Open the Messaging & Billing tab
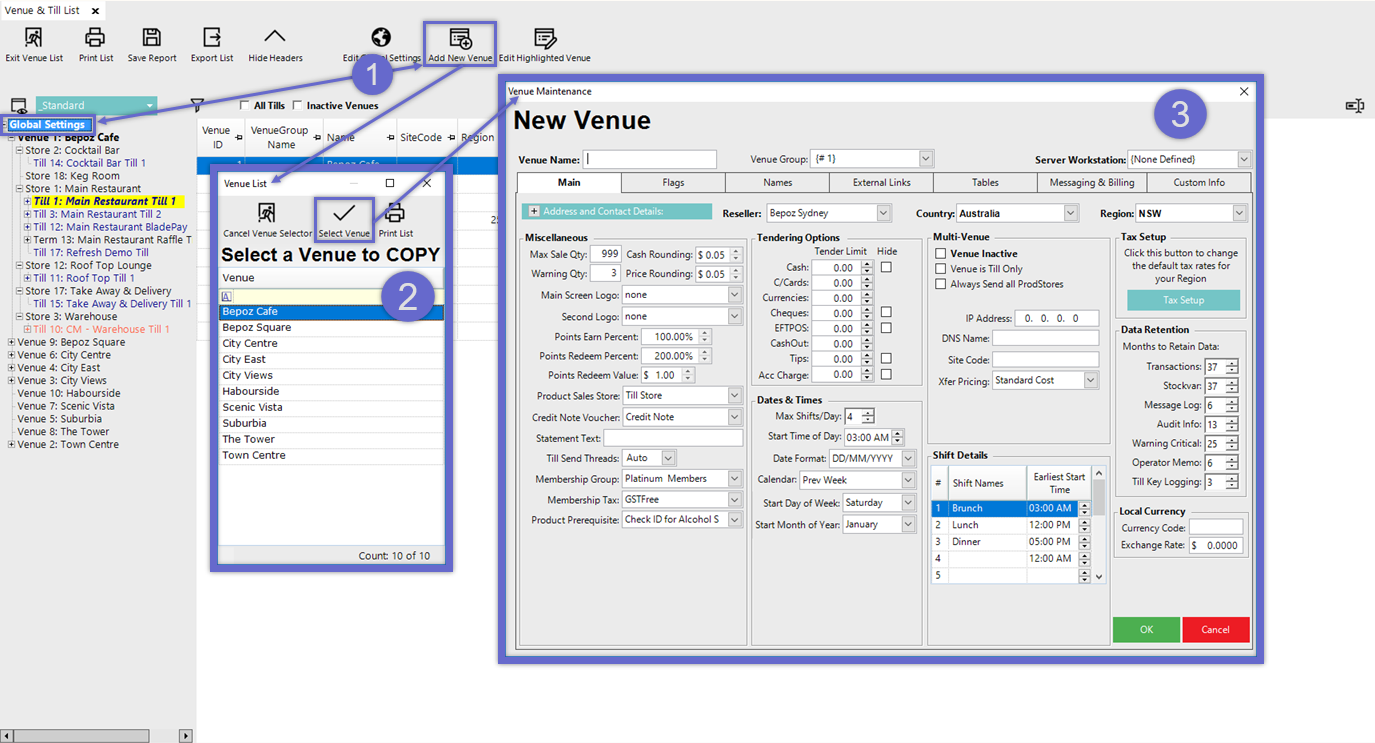This screenshot has height=743, width=1375. coord(1092,183)
